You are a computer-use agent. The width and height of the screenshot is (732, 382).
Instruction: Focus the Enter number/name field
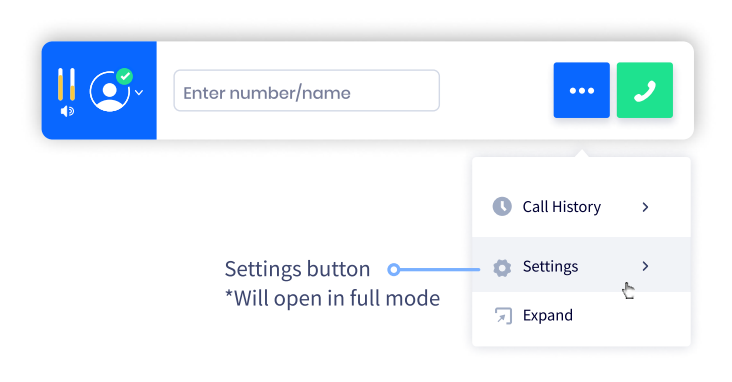pos(307,91)
